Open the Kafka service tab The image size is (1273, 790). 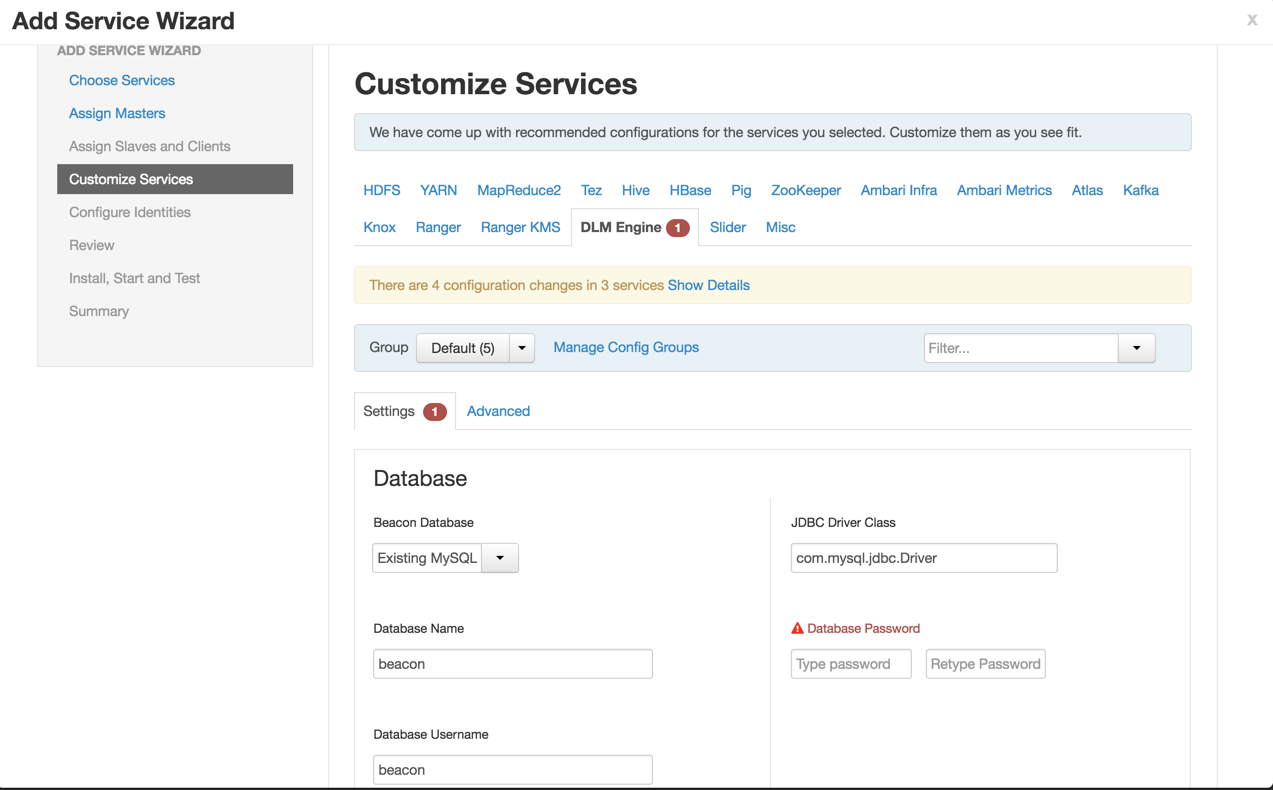tap(1140, 190)
